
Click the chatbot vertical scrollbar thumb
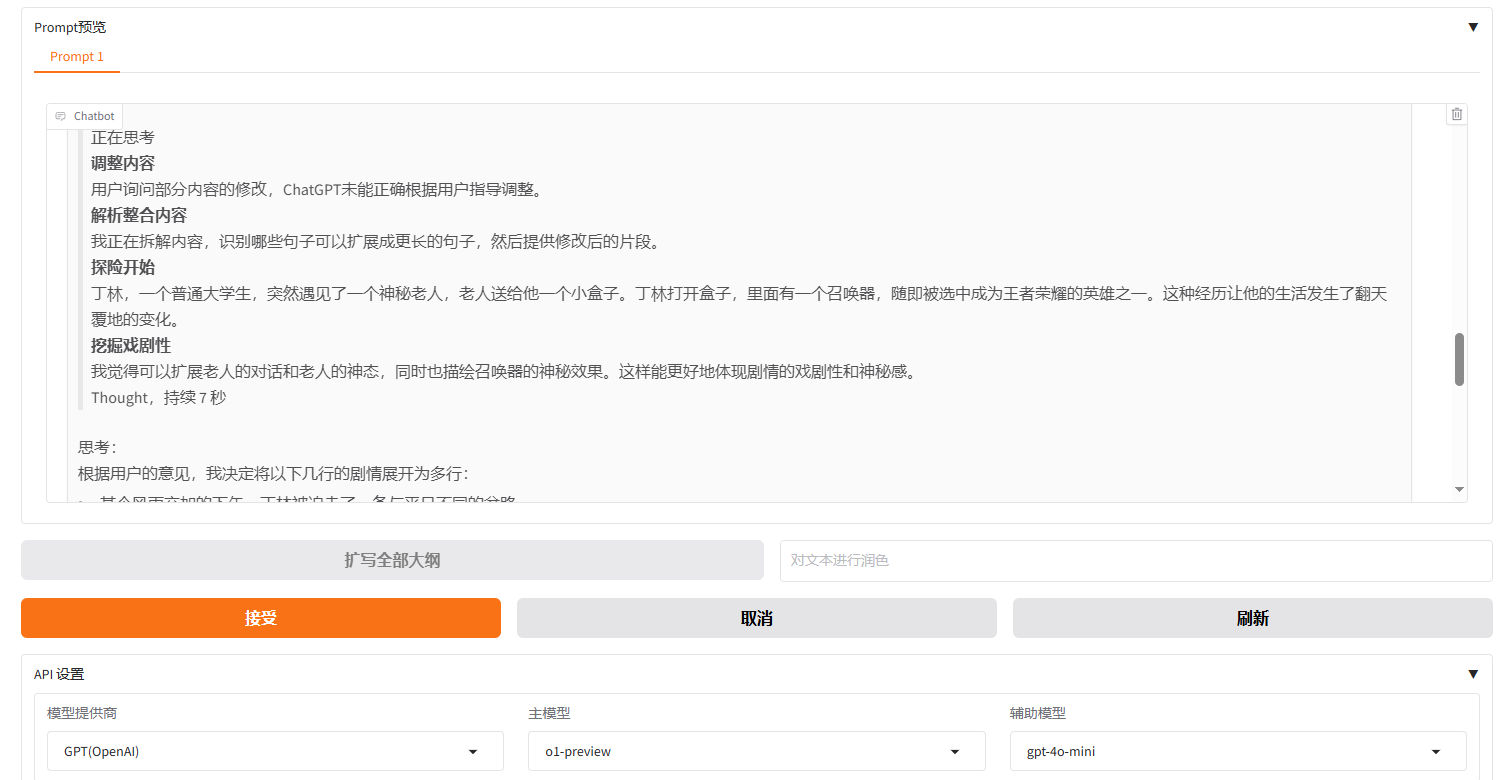[1459, 359]
